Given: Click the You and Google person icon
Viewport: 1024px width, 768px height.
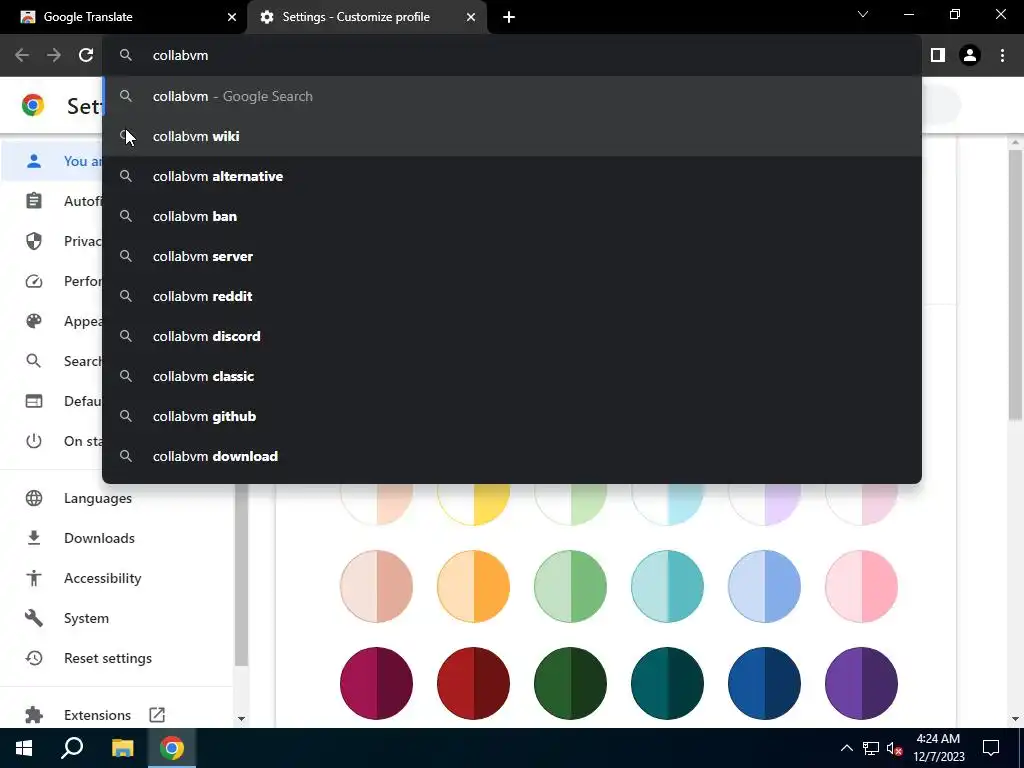Looking at the screenshot, I should 34,161.
